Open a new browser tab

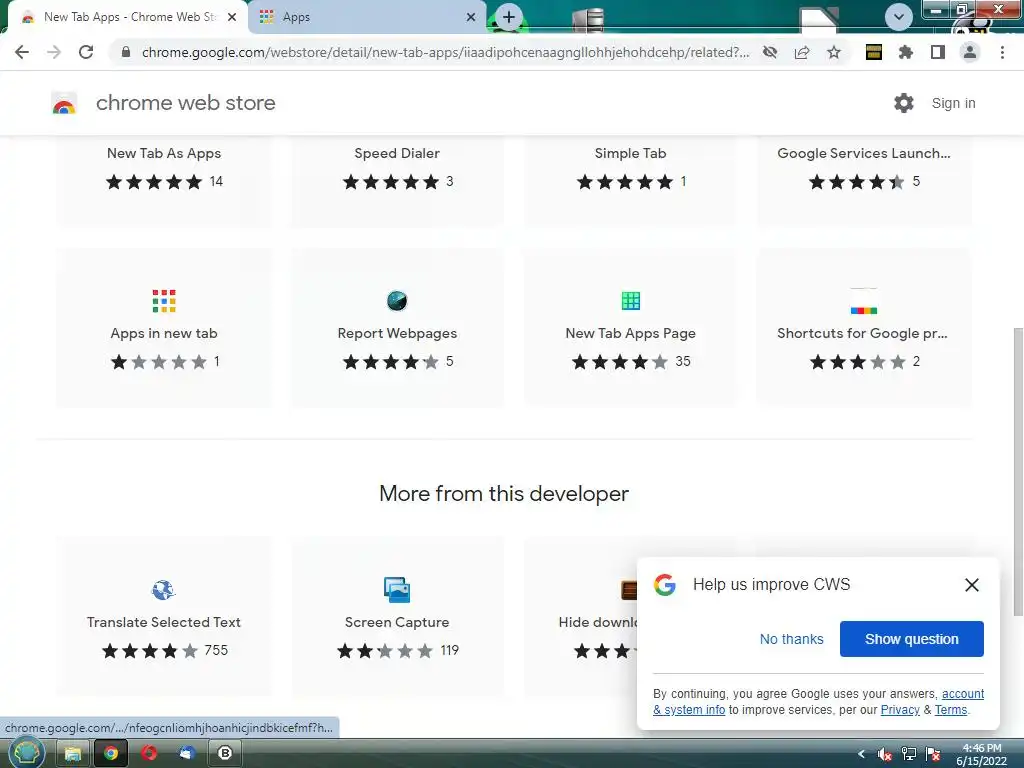(509, 17)
